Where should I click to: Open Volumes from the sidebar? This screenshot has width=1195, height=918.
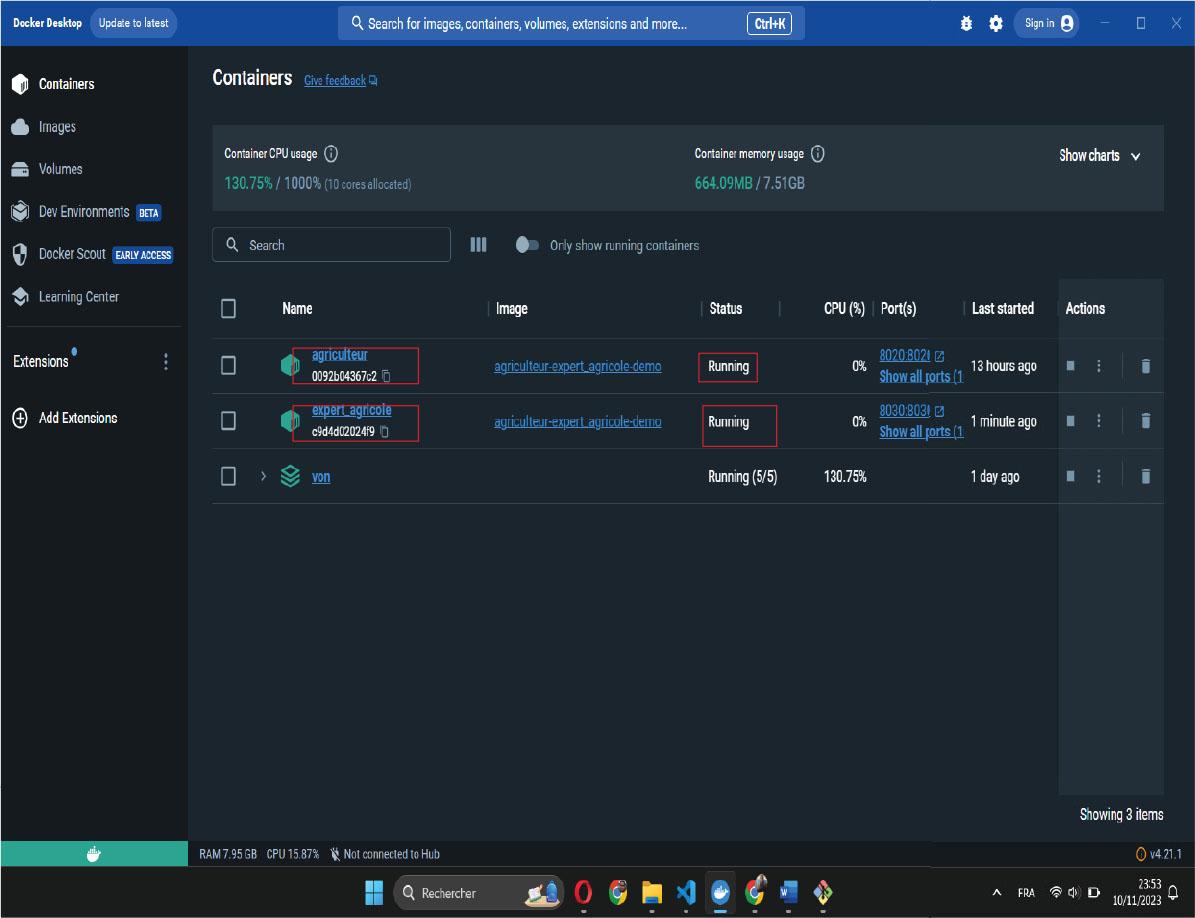(60, 169)
